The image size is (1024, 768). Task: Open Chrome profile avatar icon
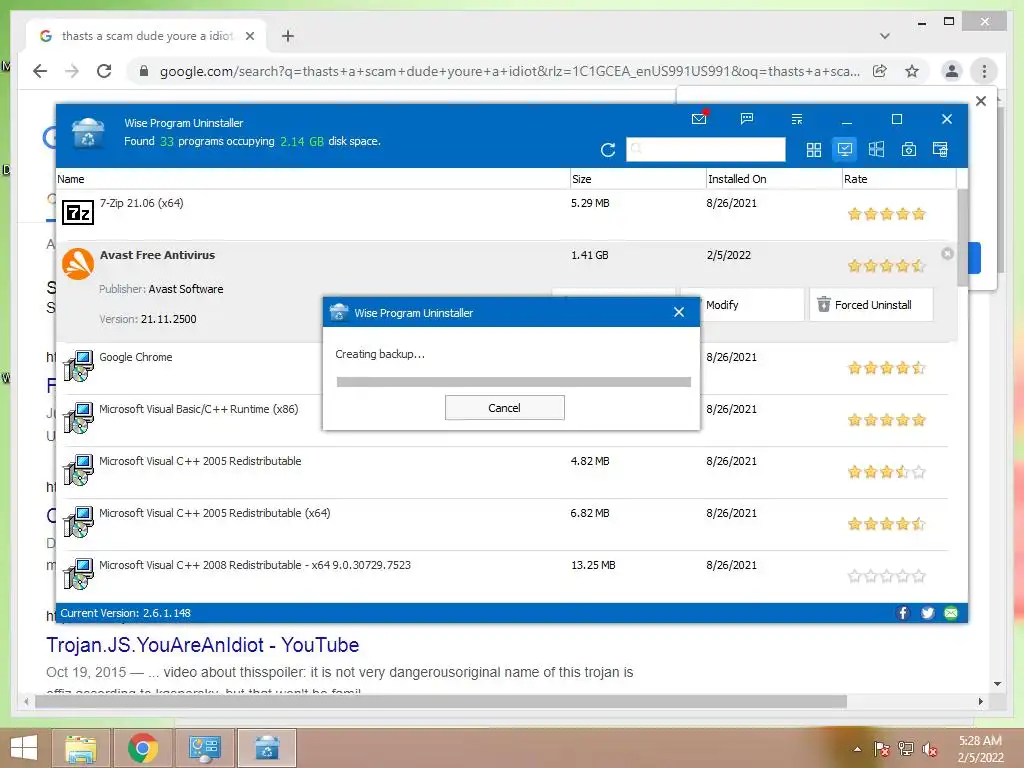click(x=952, y=71)
